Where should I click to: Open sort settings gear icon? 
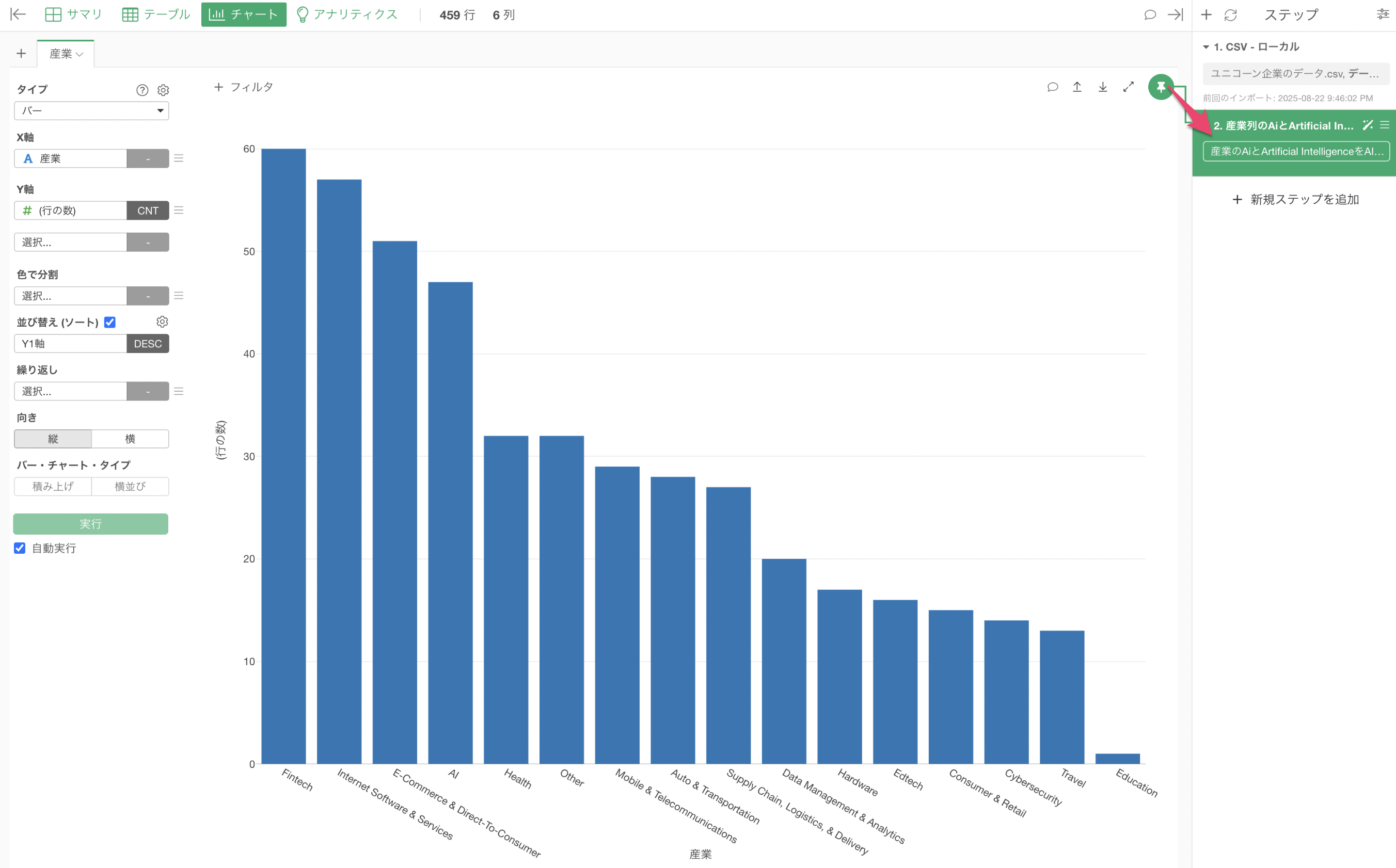tap(163, 322)
